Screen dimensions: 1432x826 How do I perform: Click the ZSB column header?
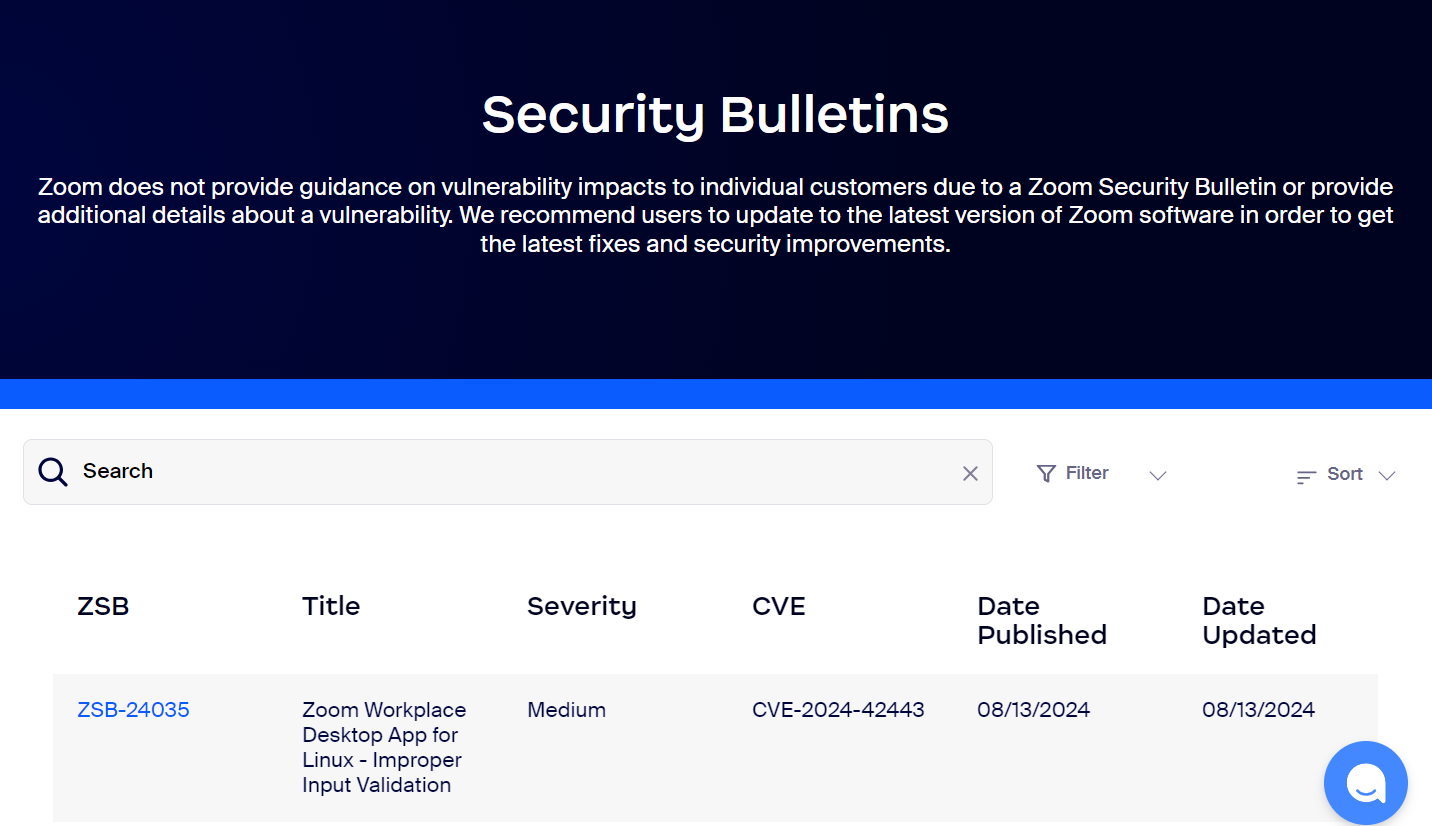[103, 606]
